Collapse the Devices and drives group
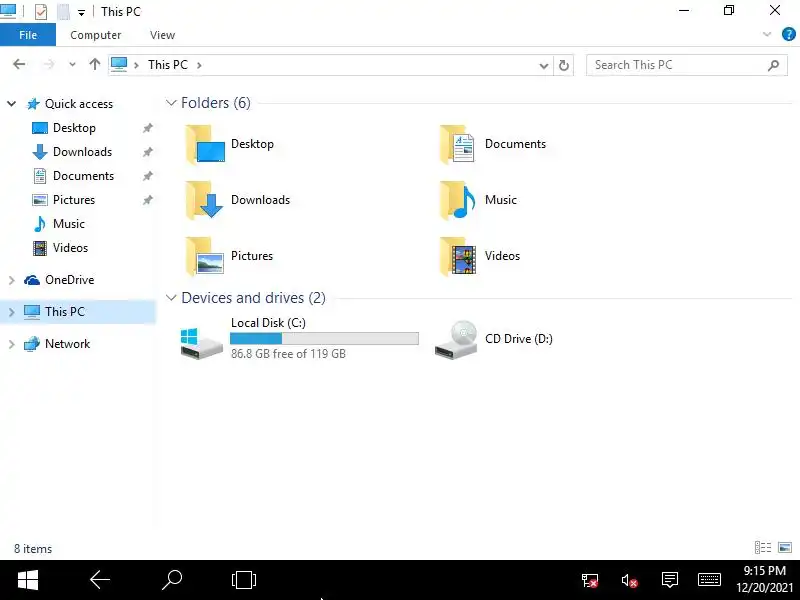800x600 pixels. [171, 297]
